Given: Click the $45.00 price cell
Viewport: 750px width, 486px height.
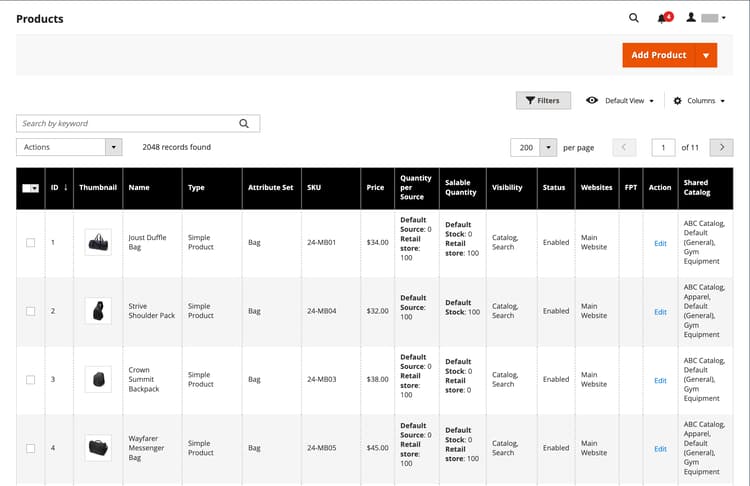Looking at the screenshot, I should pyautogui.click(x=377, y=448).
